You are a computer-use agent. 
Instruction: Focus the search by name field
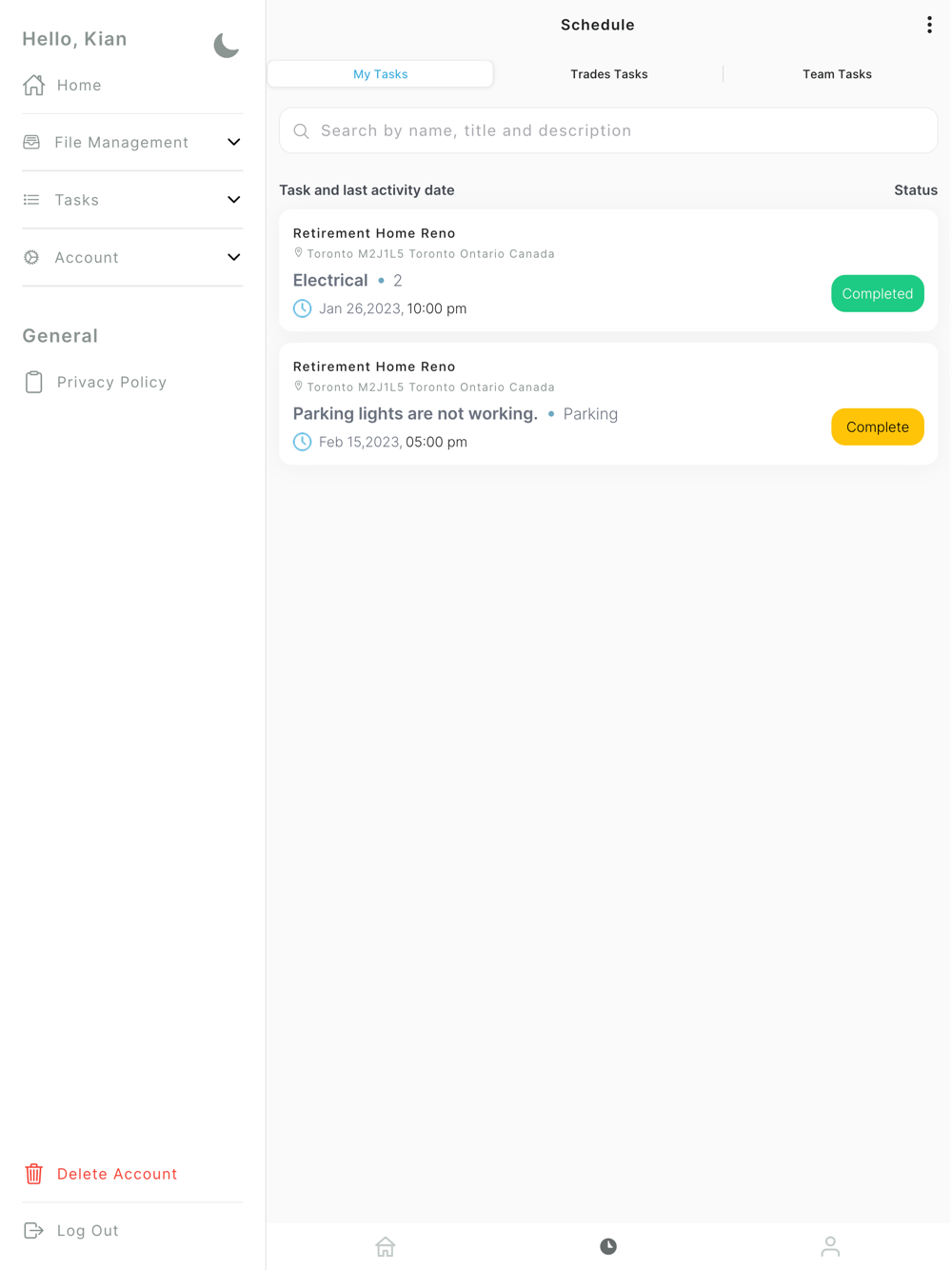pyautogui.click(x=608, y=130)
